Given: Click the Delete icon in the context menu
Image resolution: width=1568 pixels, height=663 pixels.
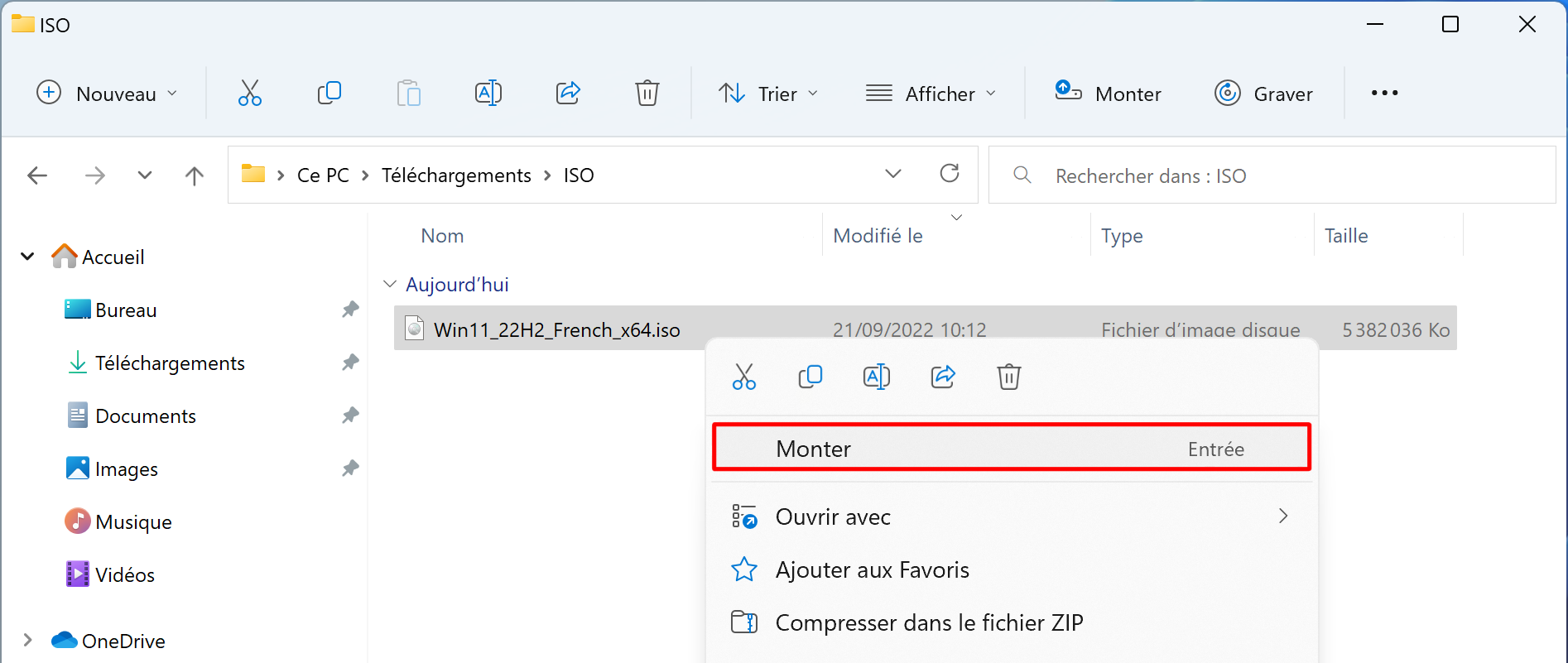Looking at the screenshot, I should click(x=1008, y=377).
